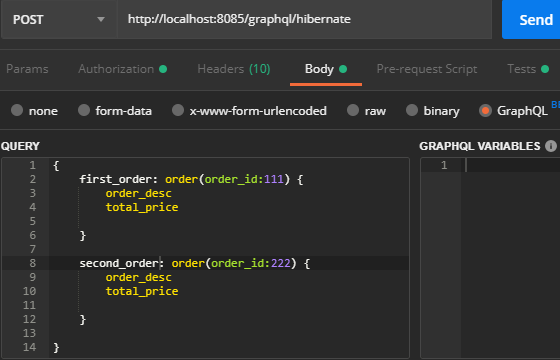Switch to the Tests tab

point(528,69)
